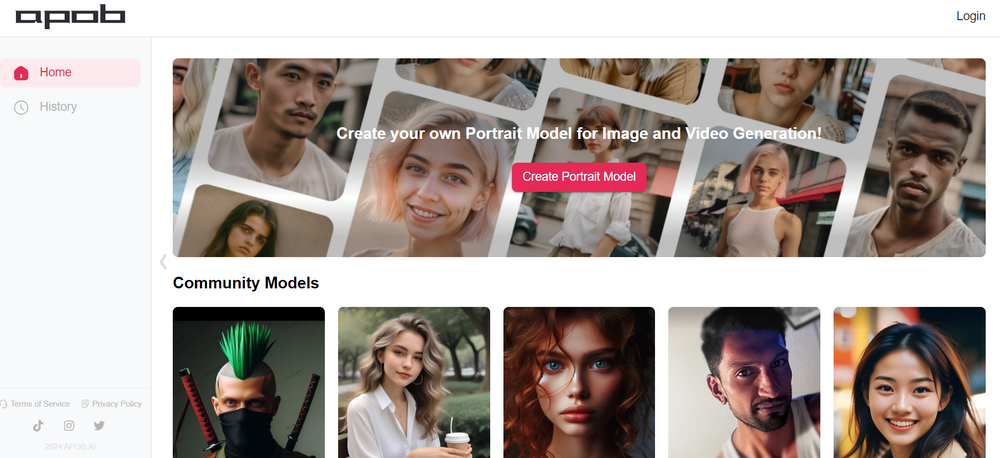This screenshot has width=1000, height=458.
Task: Click the Terms of Service headset icon
Action: tap(3, 404)
